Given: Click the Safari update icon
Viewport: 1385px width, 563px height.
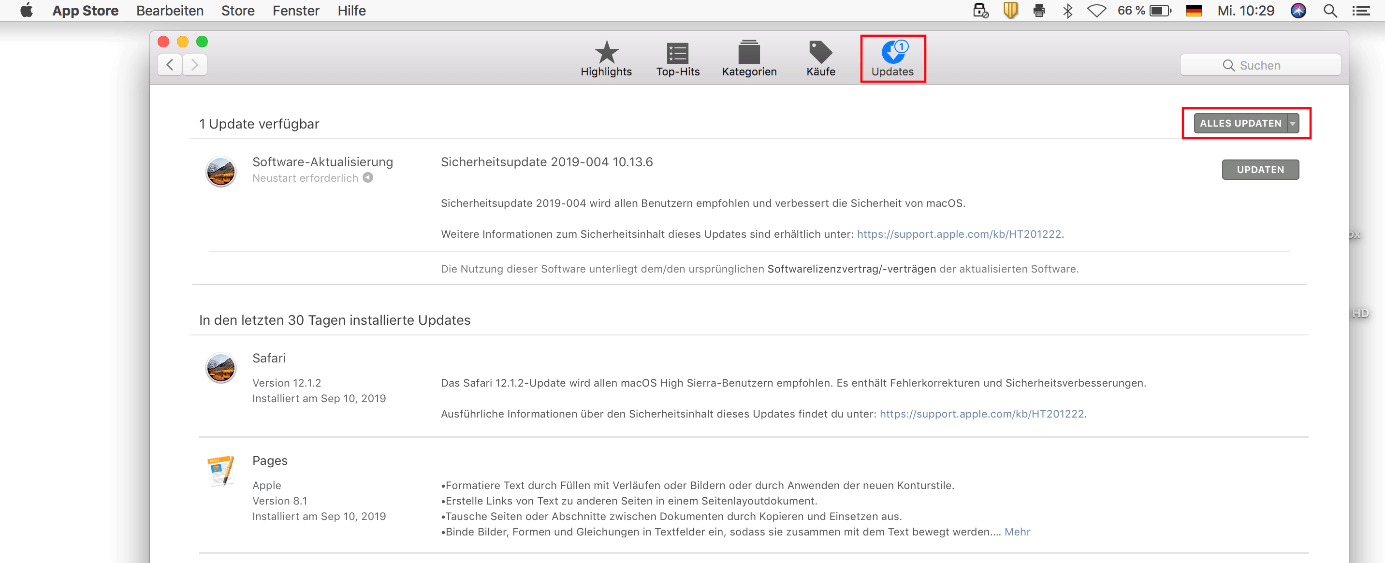Looking at the screenshot, I should pos(221,369).
